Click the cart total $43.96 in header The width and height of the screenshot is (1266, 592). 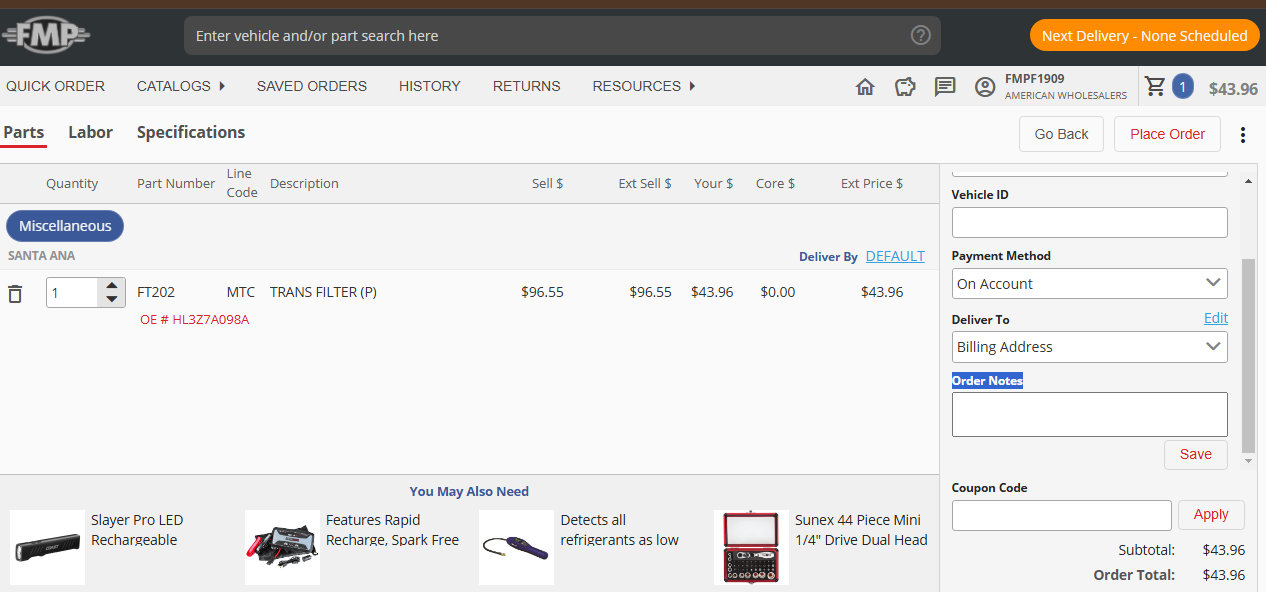tap(1233, 89)
